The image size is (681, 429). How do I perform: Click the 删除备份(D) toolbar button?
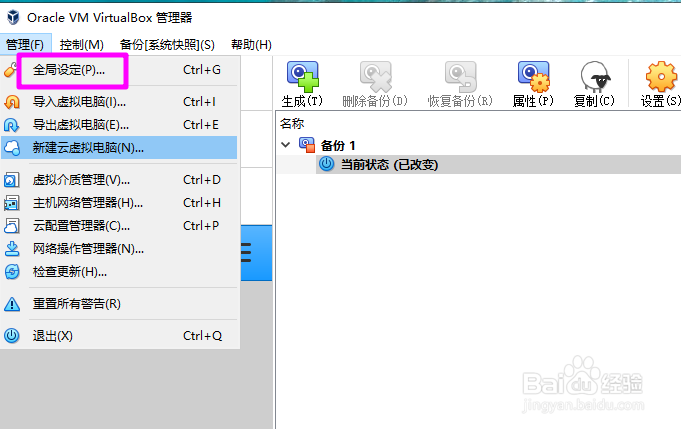click(x=375, y=85)
